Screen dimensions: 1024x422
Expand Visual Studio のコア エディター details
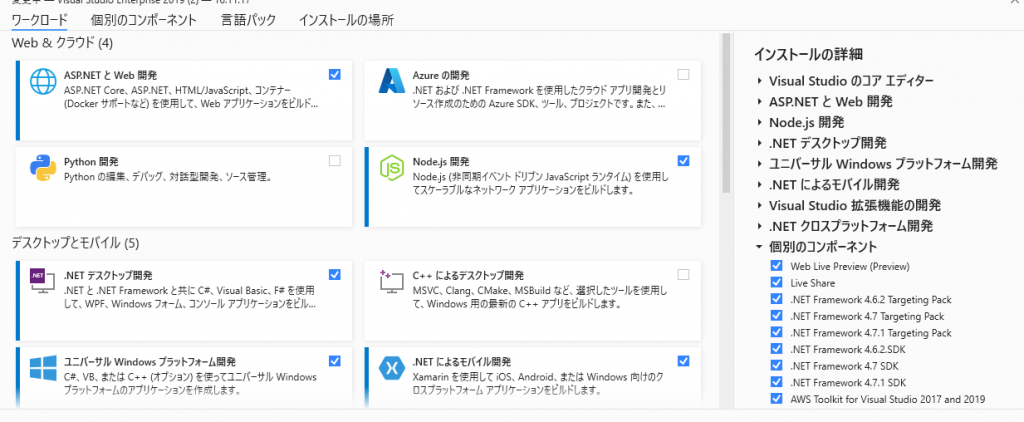point(760,81)
